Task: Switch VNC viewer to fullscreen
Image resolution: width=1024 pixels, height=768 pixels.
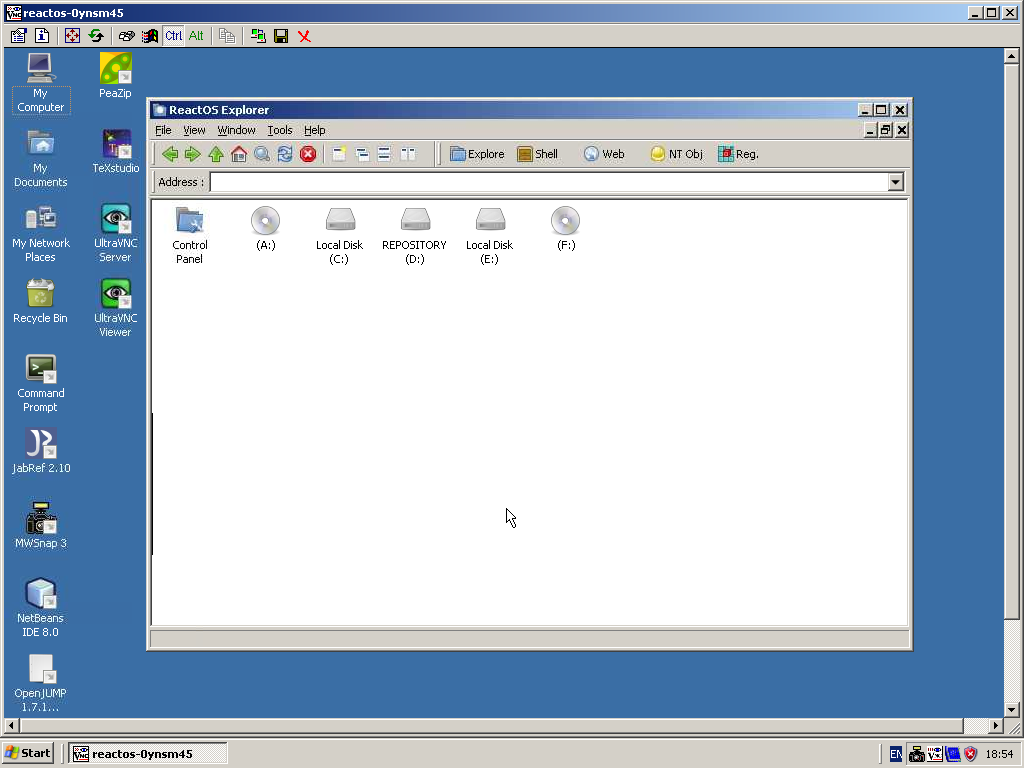Action: pyautogui.click(x=72, y=36)
